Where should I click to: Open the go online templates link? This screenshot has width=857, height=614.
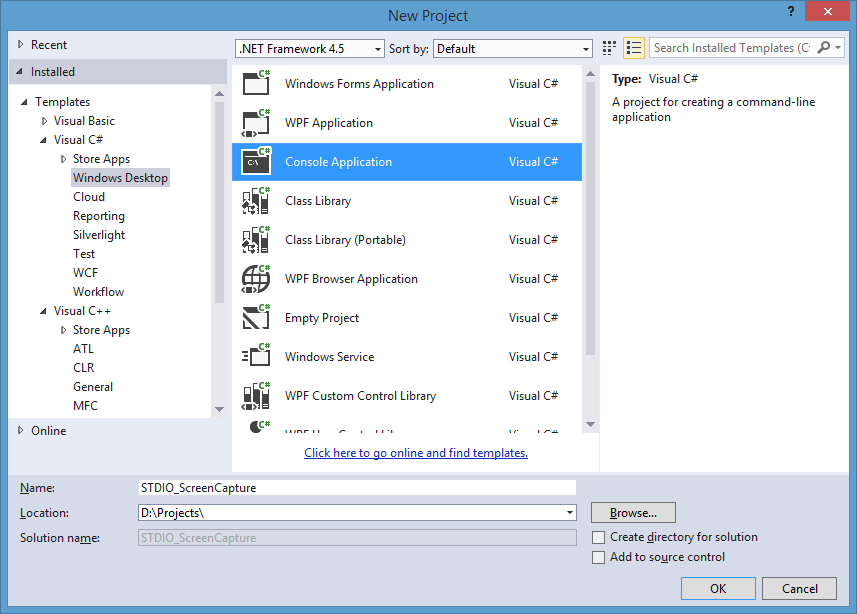[x=416, y=453]
